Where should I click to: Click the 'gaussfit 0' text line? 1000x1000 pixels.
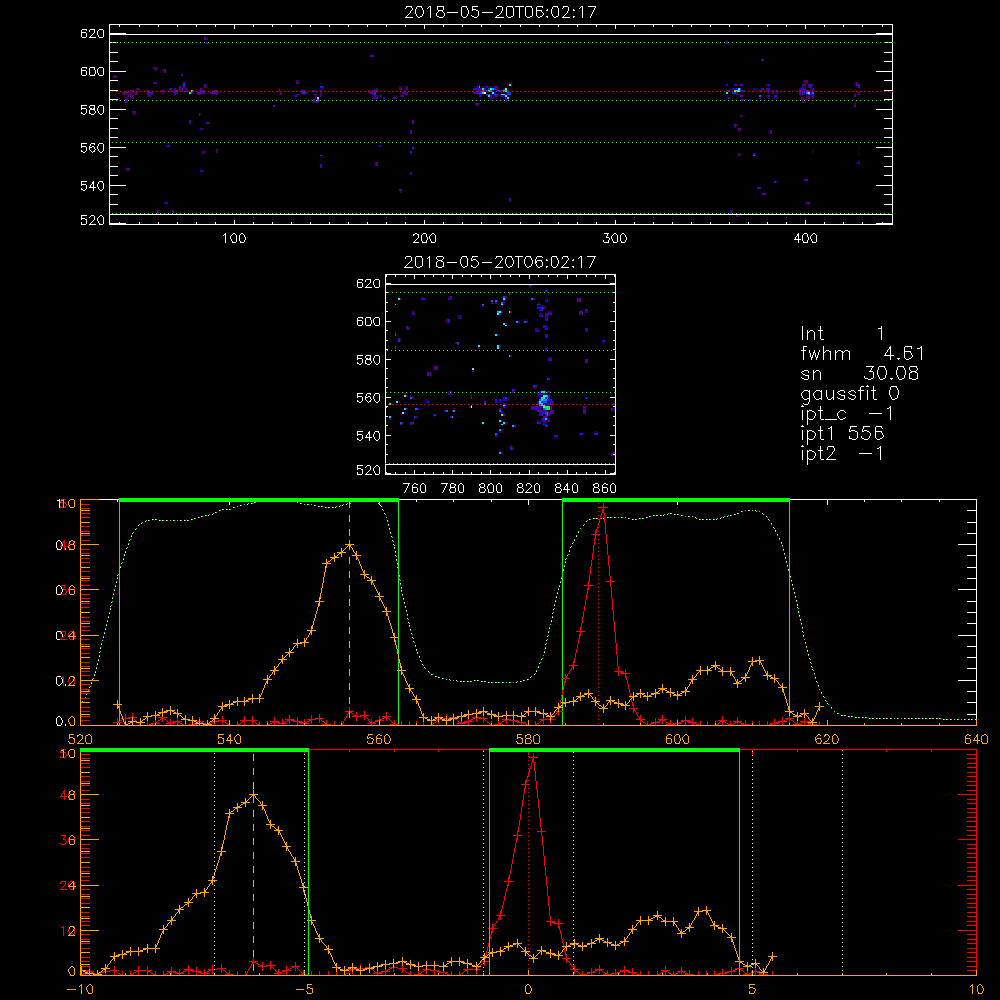[849, 393]
